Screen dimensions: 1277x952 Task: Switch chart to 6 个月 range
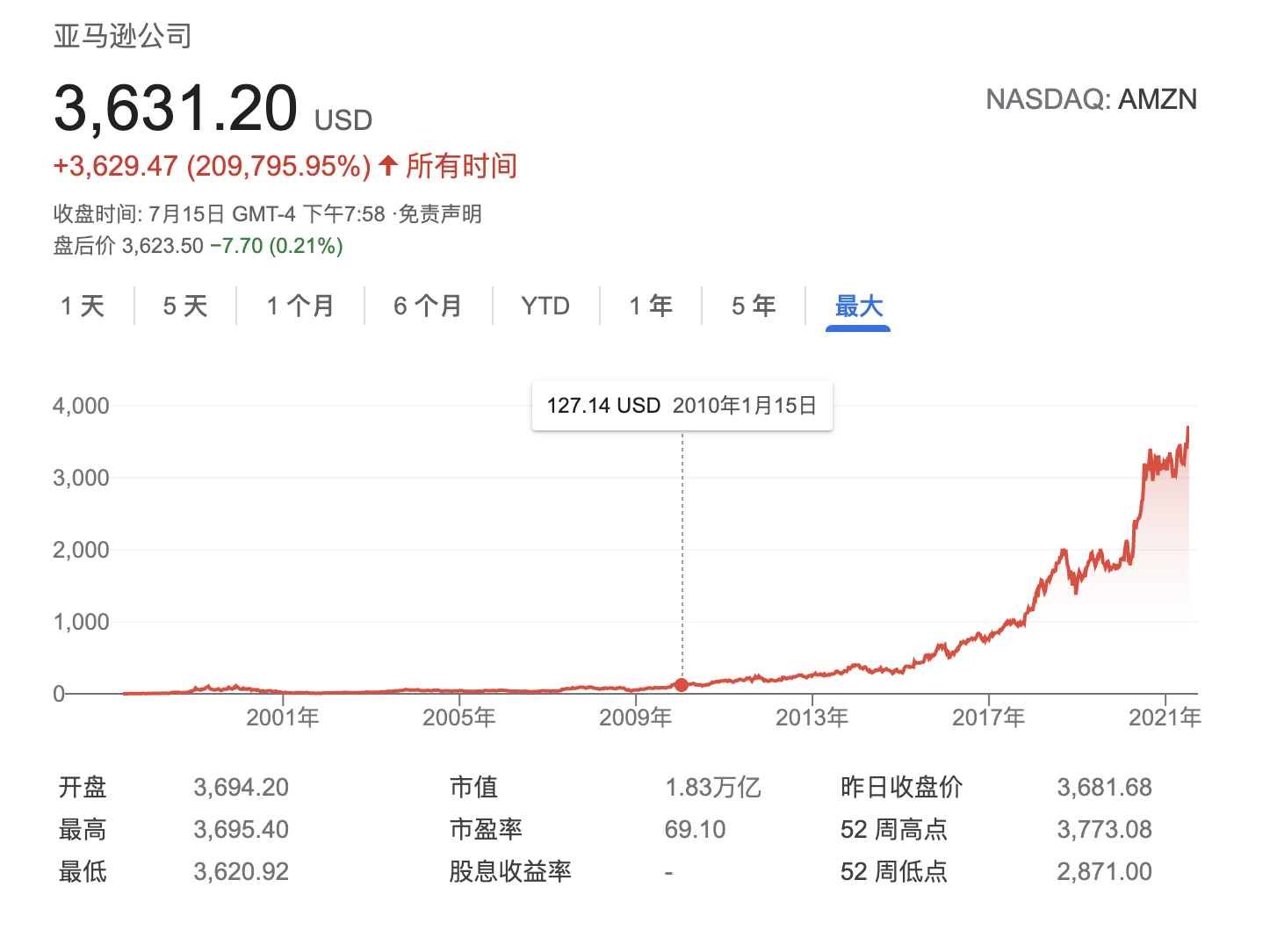(429, 306)
